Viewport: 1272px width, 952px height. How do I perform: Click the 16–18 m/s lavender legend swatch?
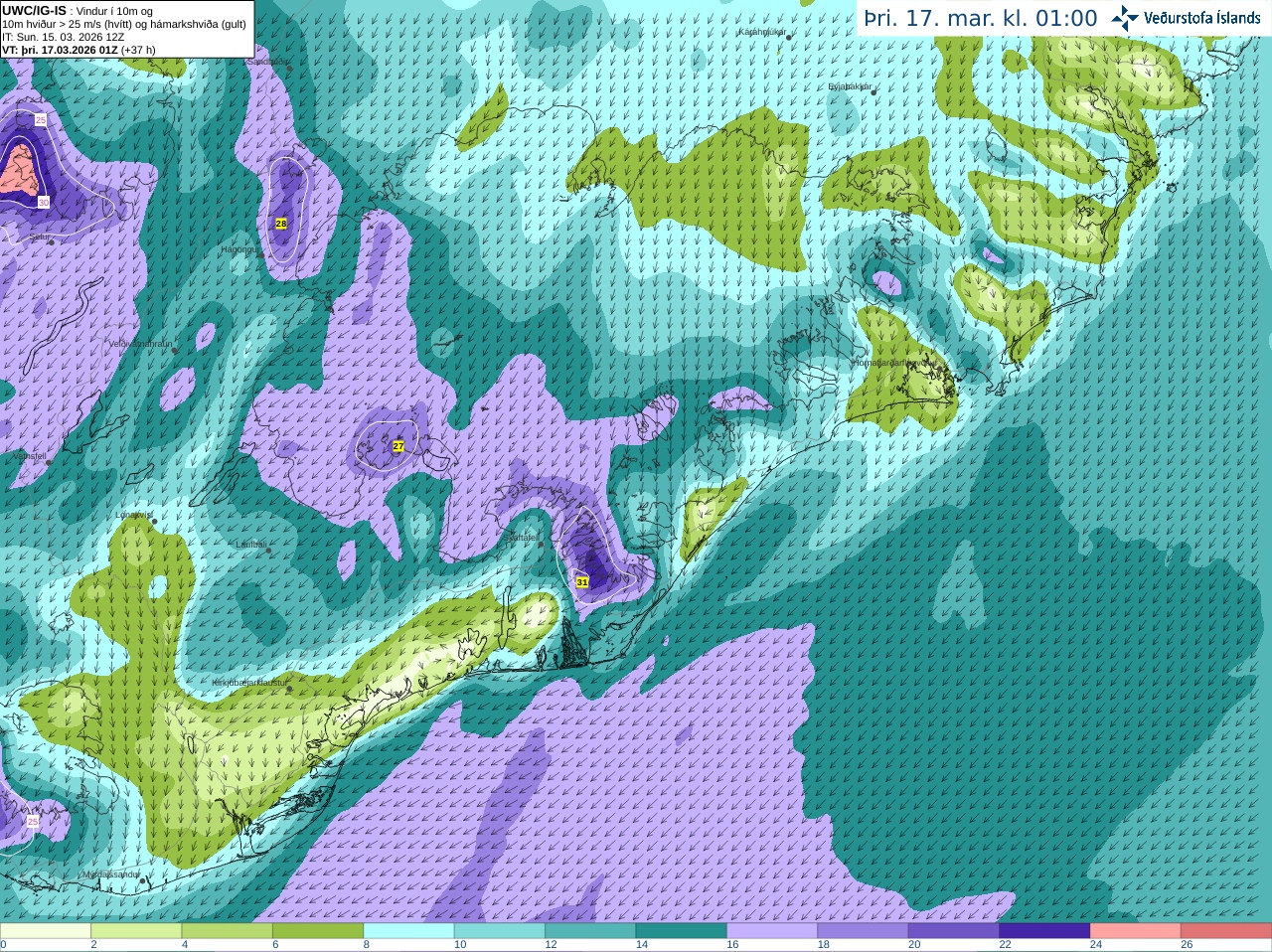coord(772,931)
